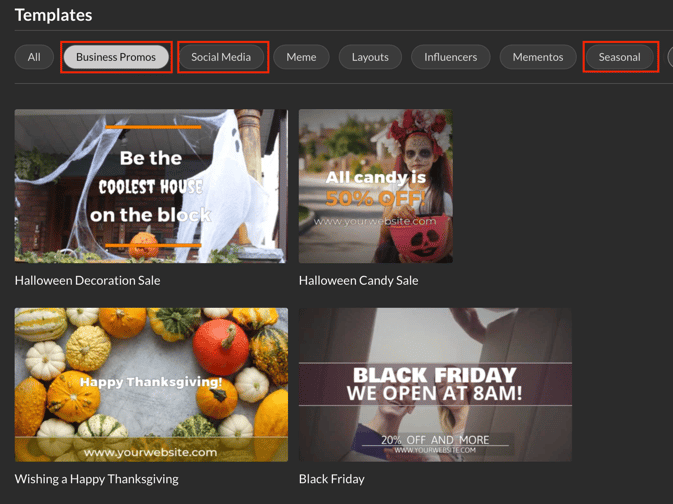Select the Business Promos category
Viewport: 673px width, 504px height.
pyautogui.click(x=116, y=57)
